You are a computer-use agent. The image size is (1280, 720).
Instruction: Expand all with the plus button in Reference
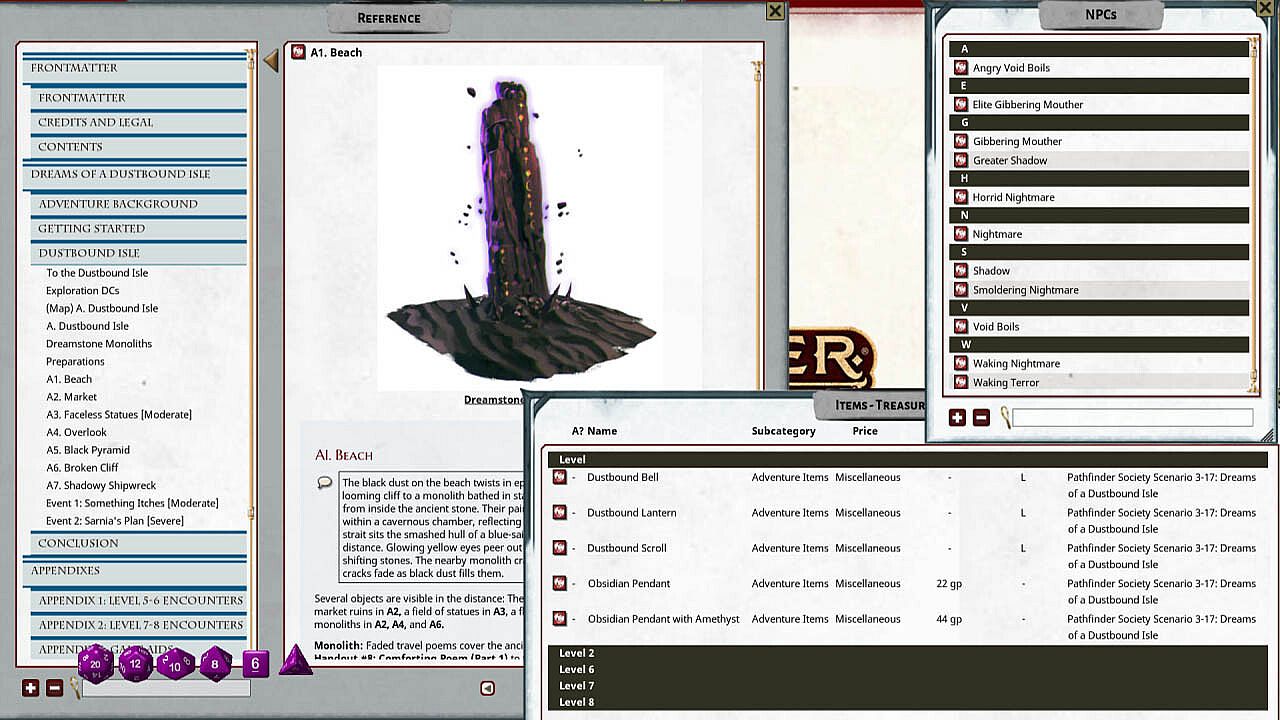pyautogui.click(x=30, y=688)
